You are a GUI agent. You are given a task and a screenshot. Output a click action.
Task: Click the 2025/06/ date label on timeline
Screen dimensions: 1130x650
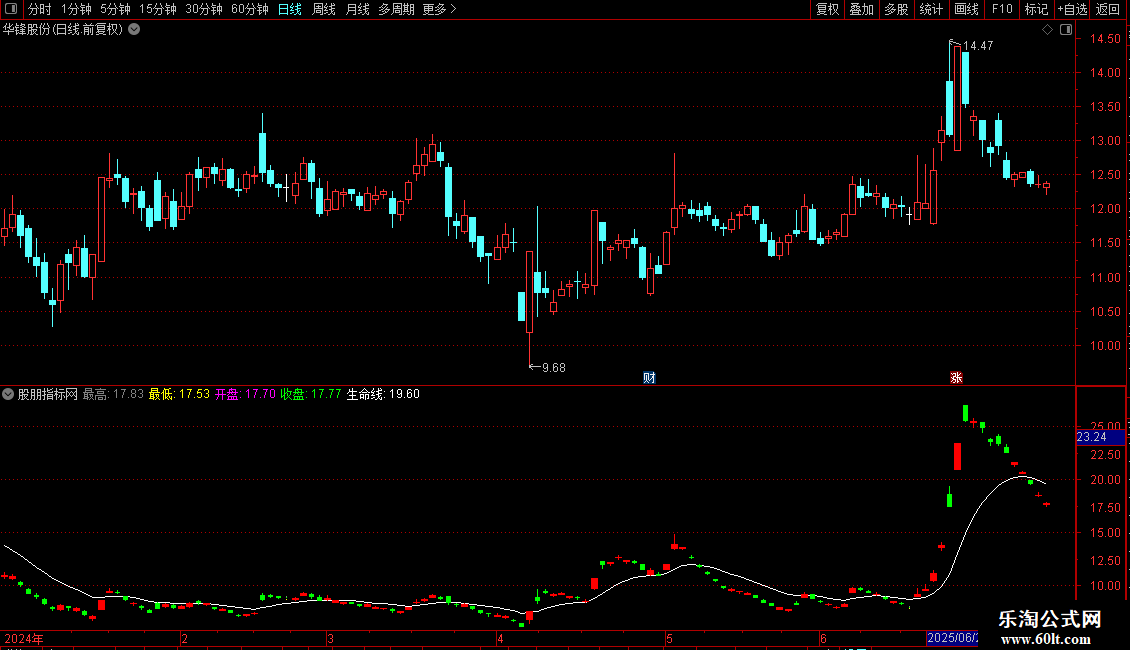952,638
